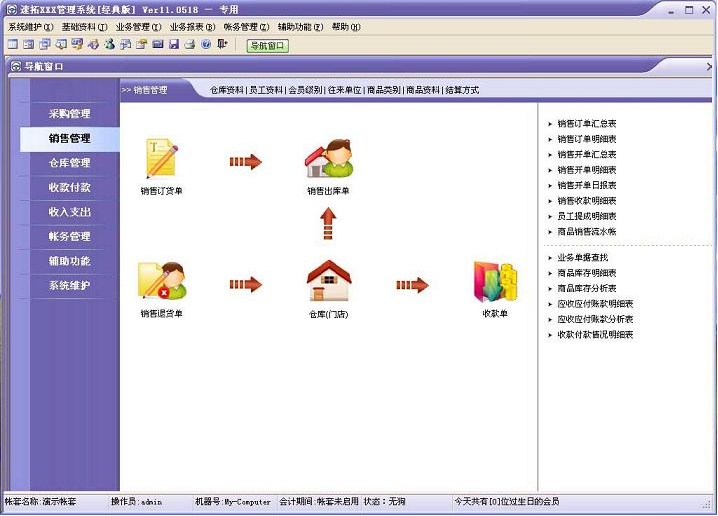
Task: Click the dark blue folder toolbar icon
Action: (x=158, y=44)
